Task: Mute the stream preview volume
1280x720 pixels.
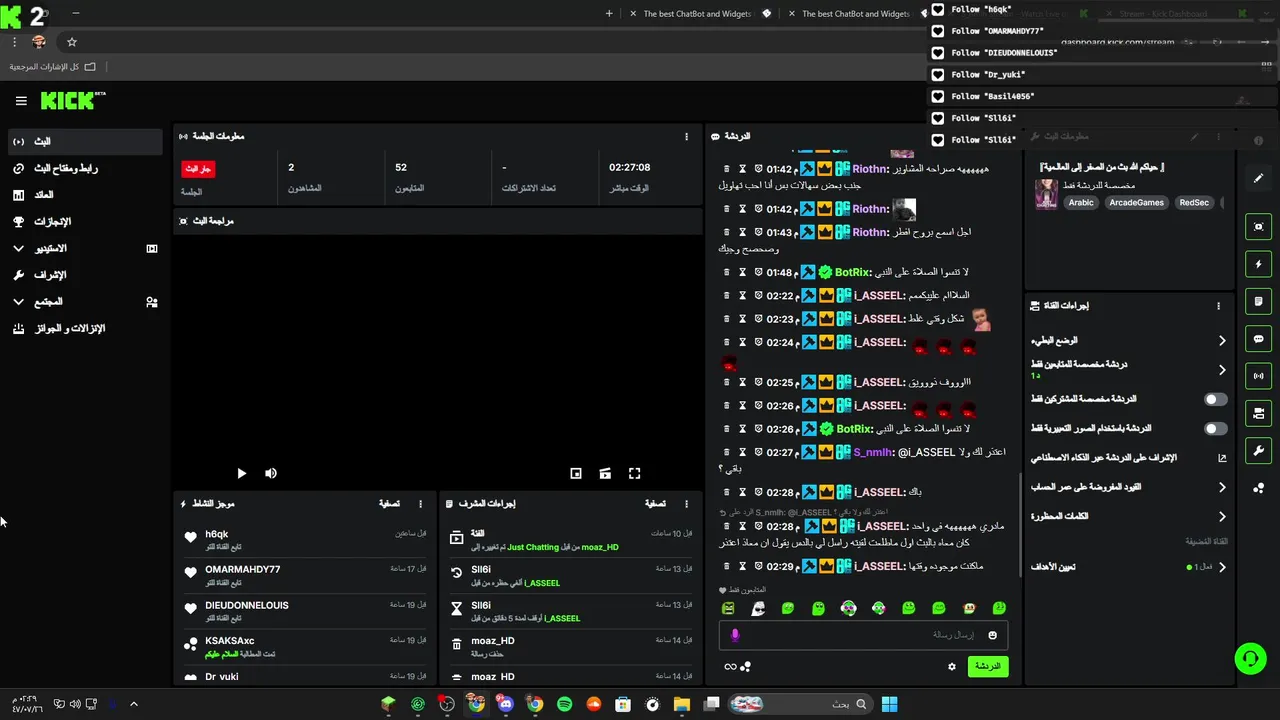Action: pyautogui.click(x=270, y=473)
